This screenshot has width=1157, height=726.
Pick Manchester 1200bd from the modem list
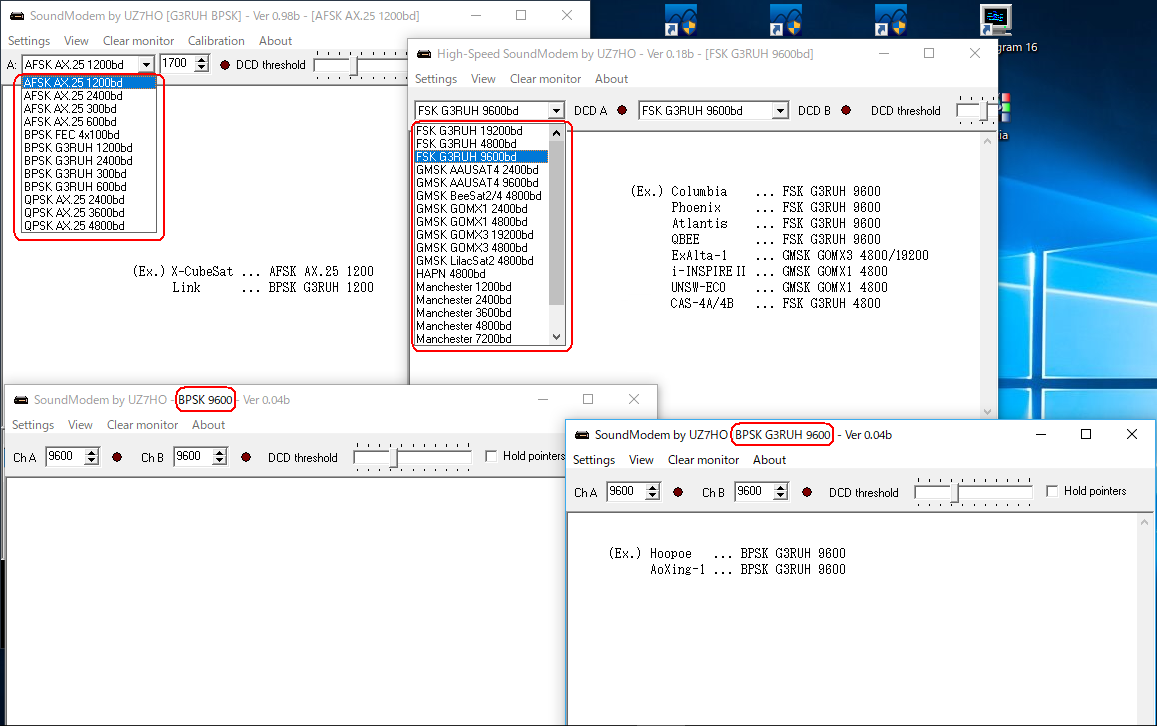482,287
